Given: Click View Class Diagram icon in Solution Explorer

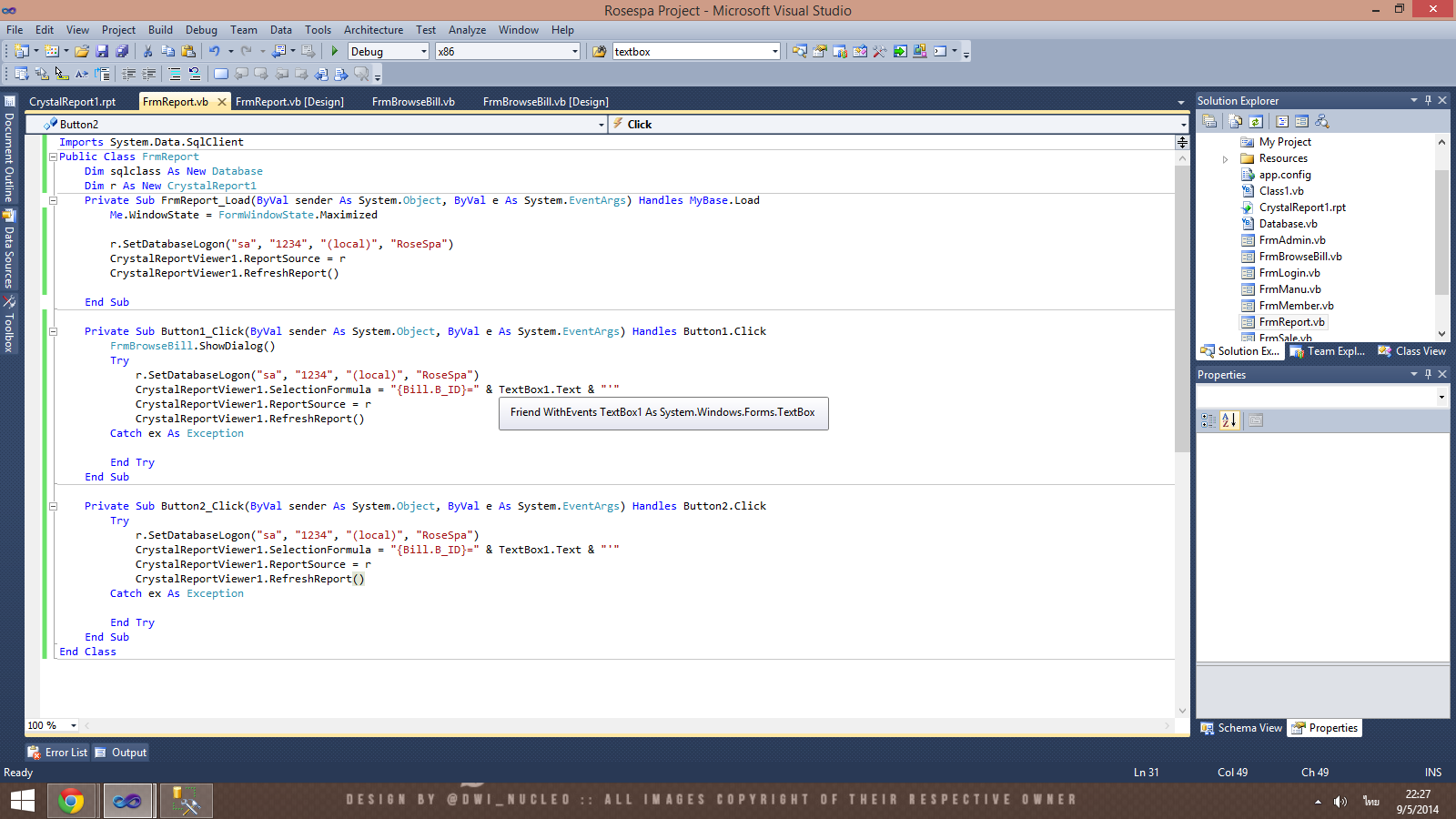Looking at the screenshot, I should [x=1322, y=121].
